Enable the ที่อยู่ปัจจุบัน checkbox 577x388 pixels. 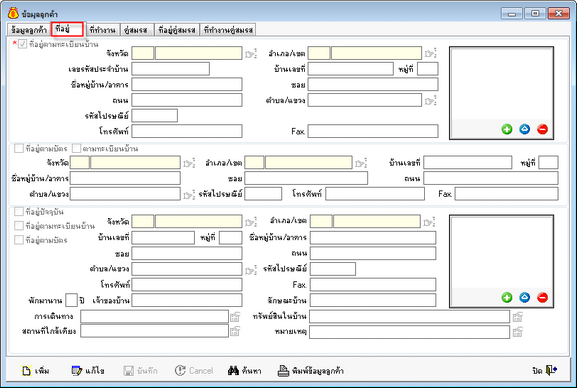(x=18, y=212)
